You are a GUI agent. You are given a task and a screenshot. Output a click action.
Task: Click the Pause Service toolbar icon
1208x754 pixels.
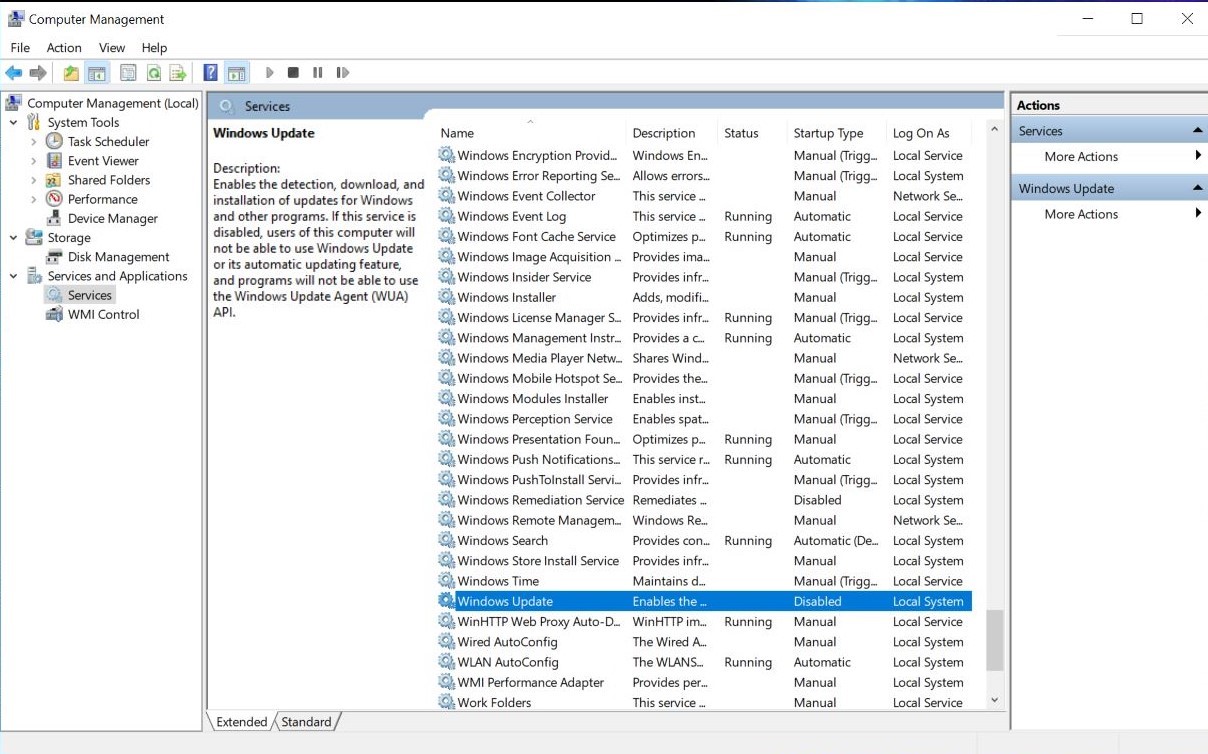[318, 73]
